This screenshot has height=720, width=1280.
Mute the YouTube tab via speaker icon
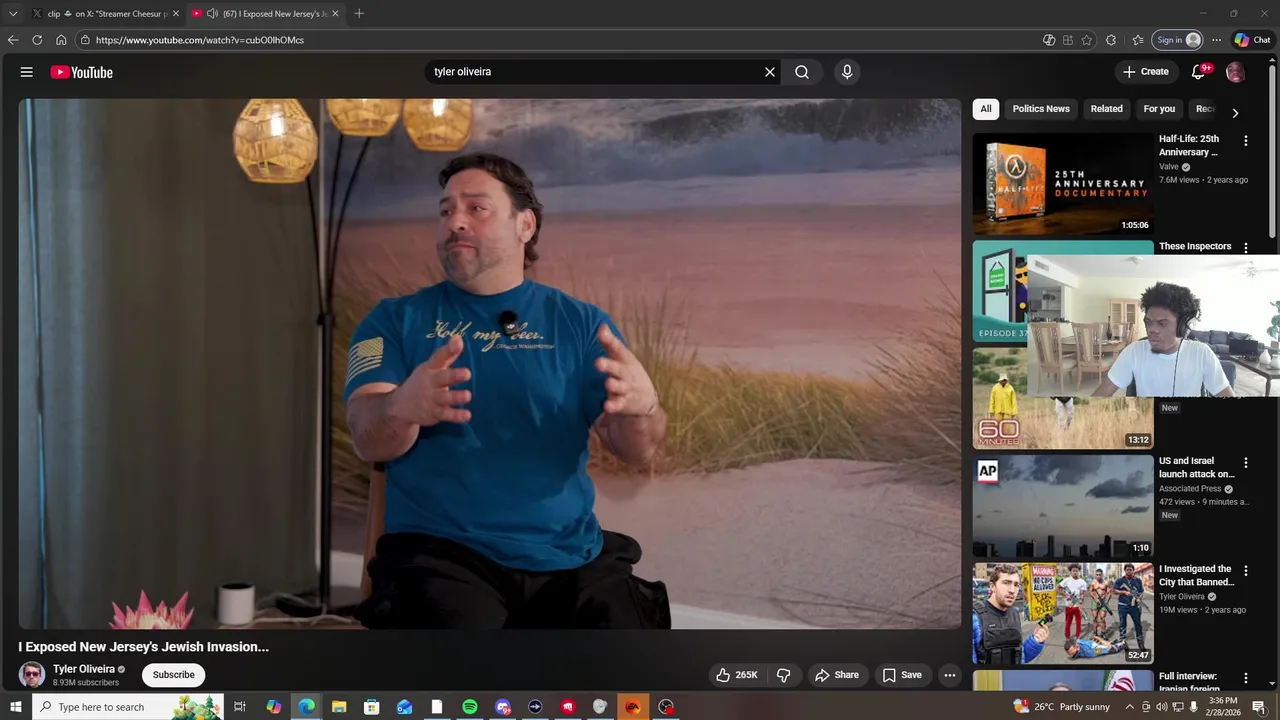click(212, 14)
